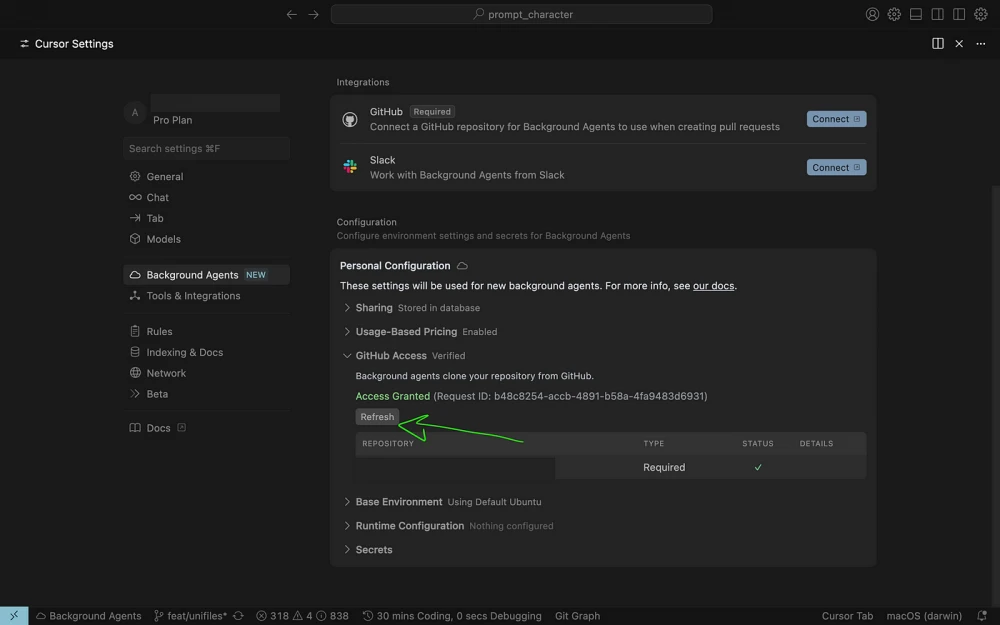Select Tools & Integrations in sidebar
This screenshot has width=1000, height=625.
(193, 295)
